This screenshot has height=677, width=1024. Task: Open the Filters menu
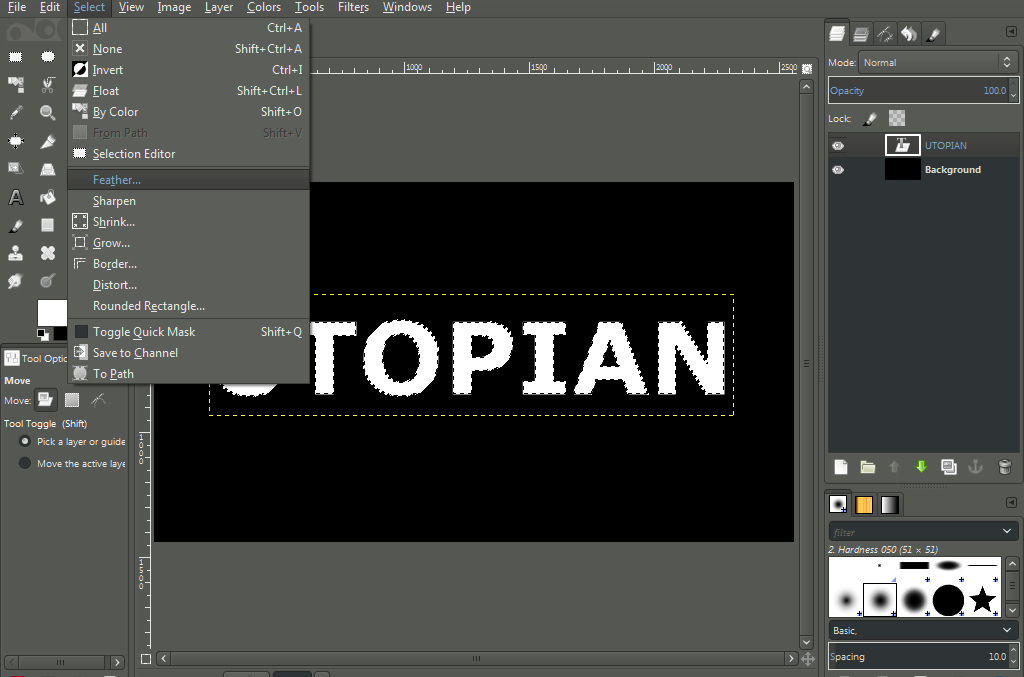pyautogui.click(x=353, y=7)
